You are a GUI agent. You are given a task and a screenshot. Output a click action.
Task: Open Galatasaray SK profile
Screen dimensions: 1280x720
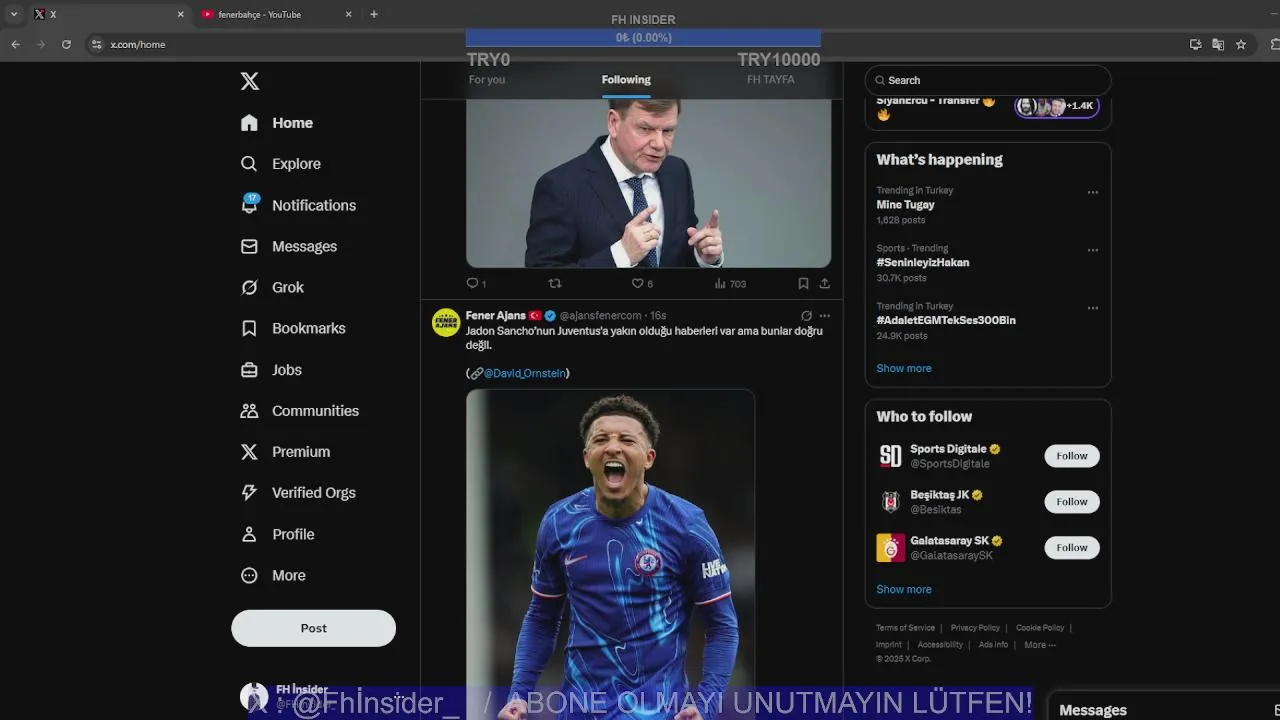click(949, 541)
